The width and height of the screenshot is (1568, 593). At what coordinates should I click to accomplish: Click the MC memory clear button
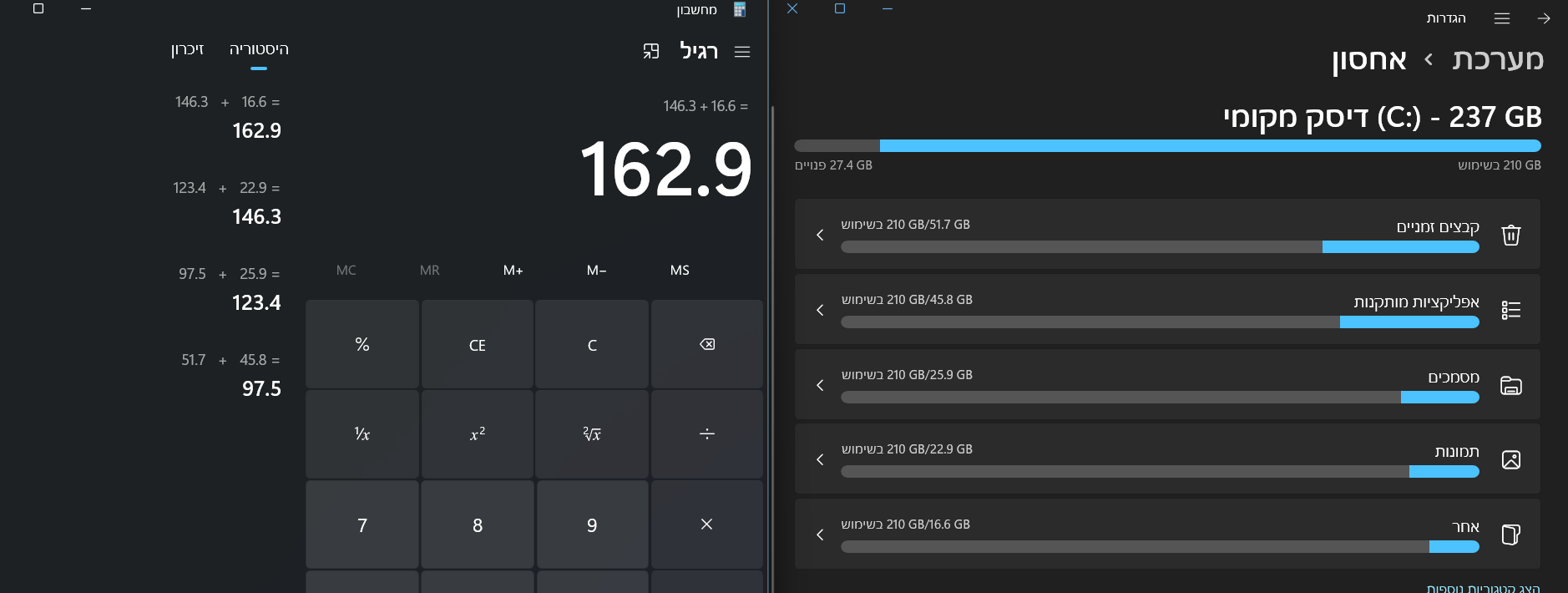tap(346, 271)
